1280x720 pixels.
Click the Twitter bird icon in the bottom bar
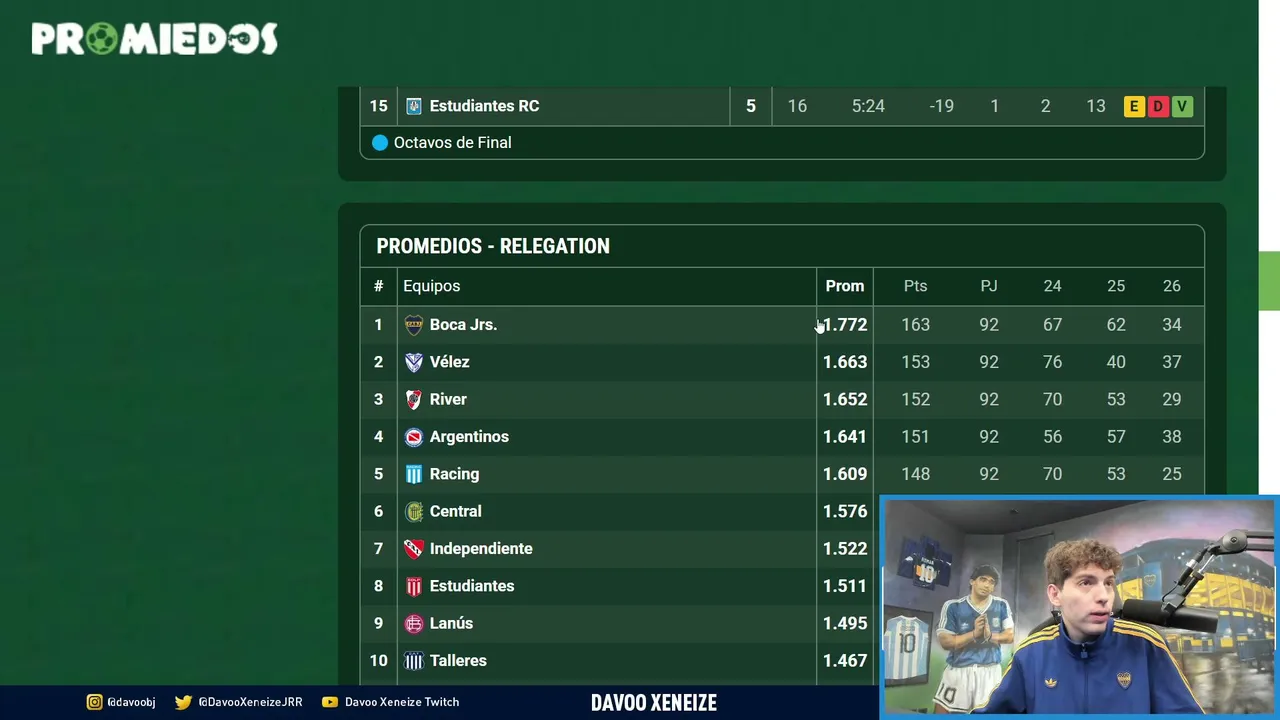coord(183,702)
